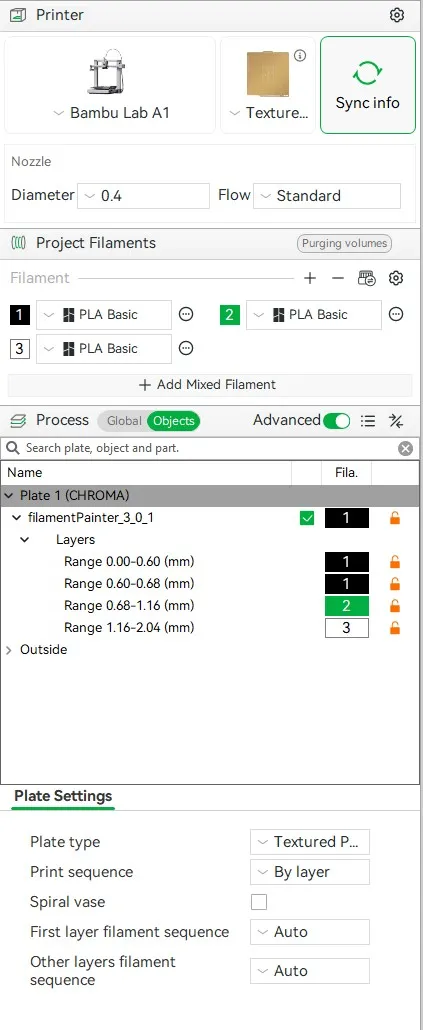Click the info icon on the plate thumbnail

coord(300,56)
